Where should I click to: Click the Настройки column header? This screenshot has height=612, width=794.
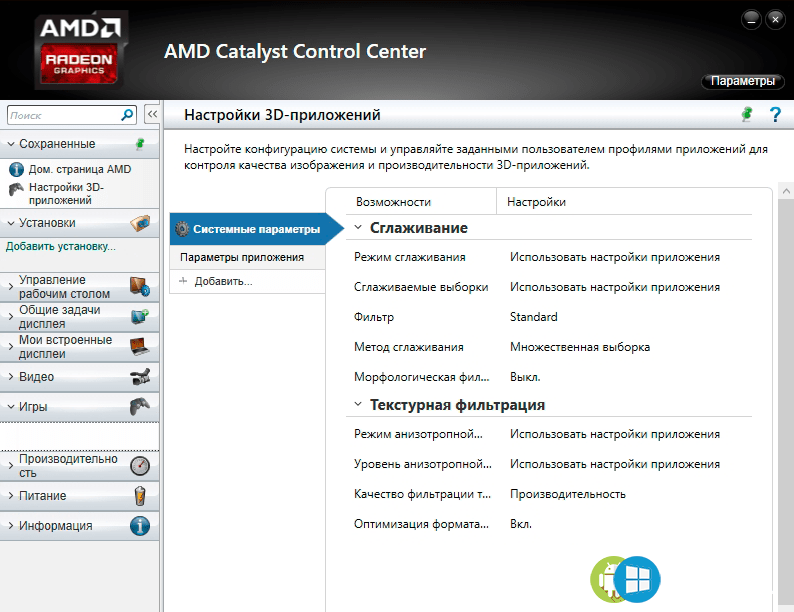click(x=536, y=202)
